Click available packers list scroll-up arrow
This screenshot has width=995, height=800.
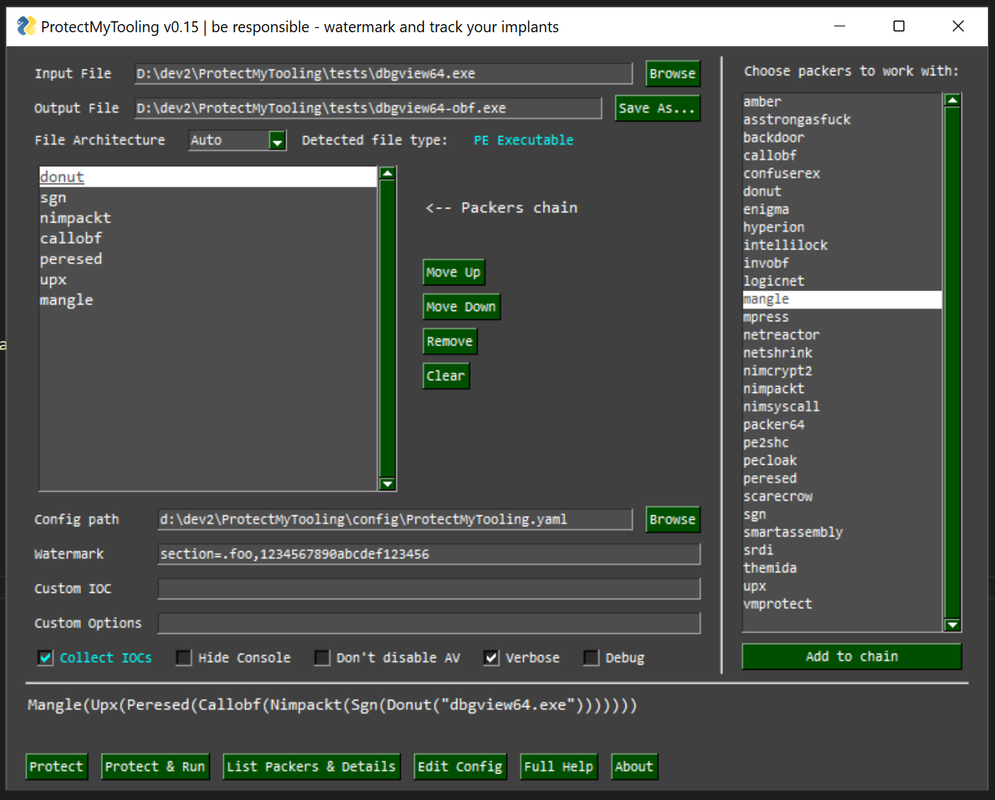tap(952, 100)
